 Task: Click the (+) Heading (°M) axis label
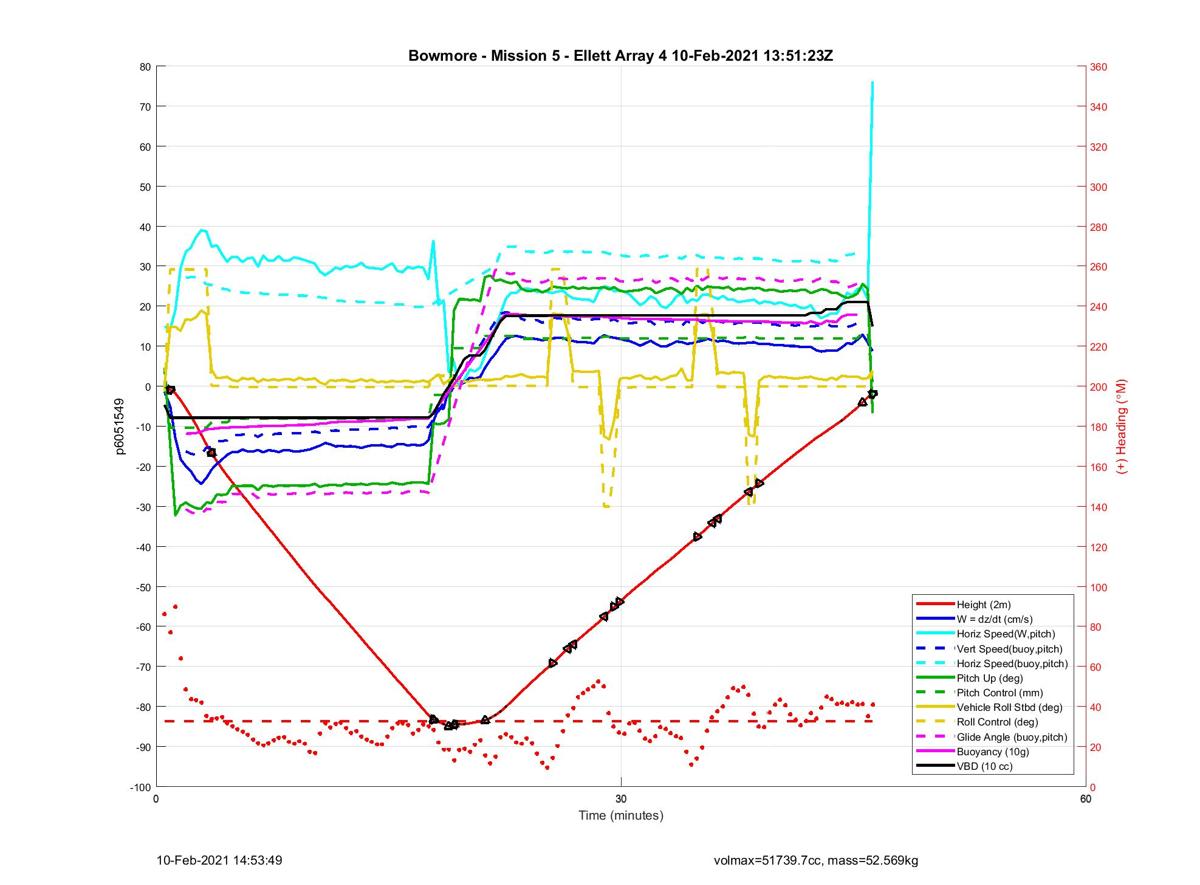[x=1122, y=426]
